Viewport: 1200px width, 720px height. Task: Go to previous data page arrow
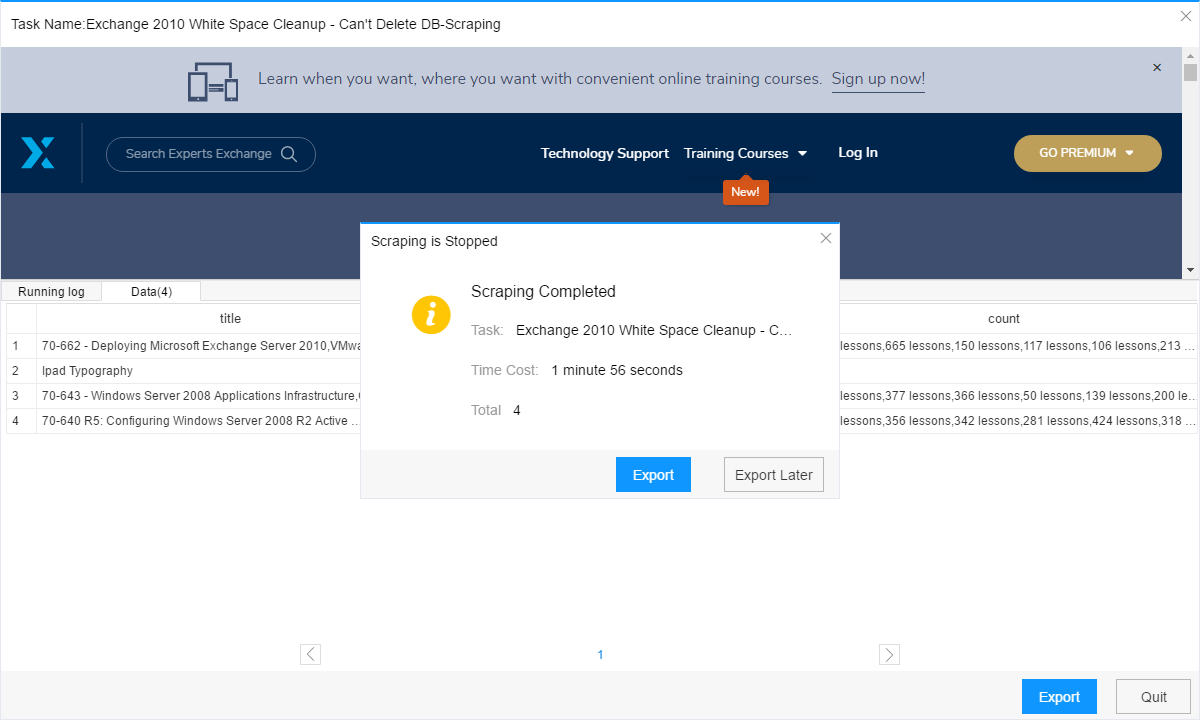pos(311,654)
